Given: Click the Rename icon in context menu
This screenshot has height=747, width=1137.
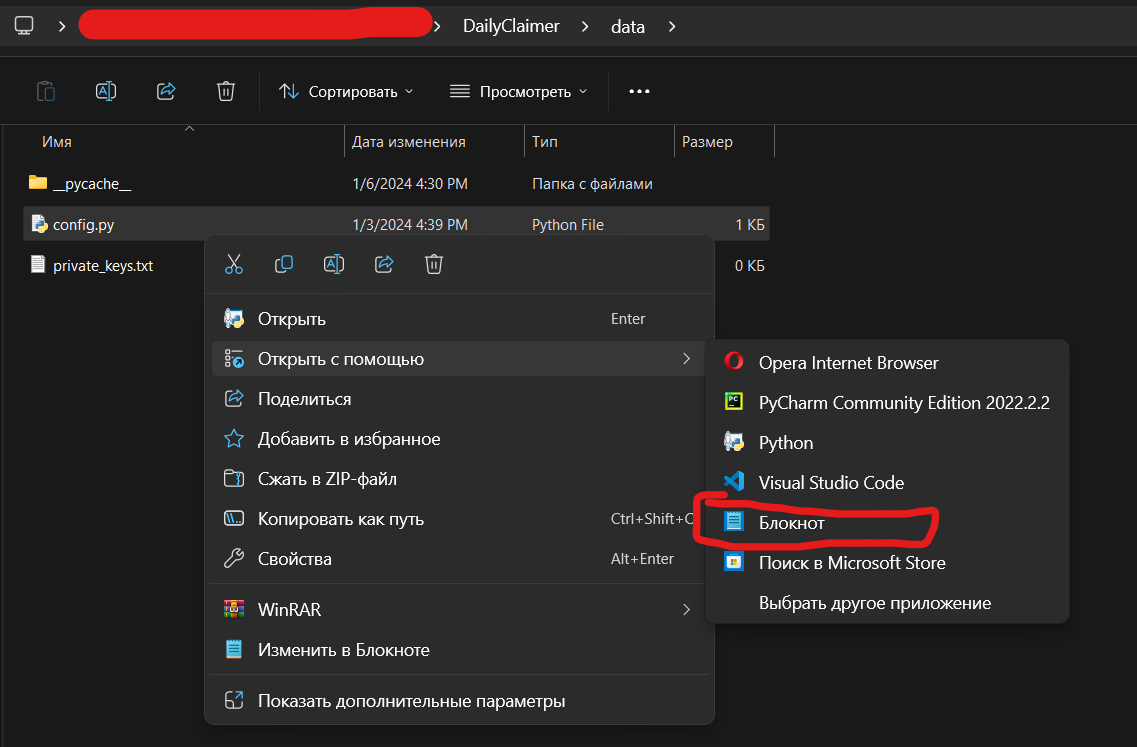Looking at the screenshot, I should point(334,264).
